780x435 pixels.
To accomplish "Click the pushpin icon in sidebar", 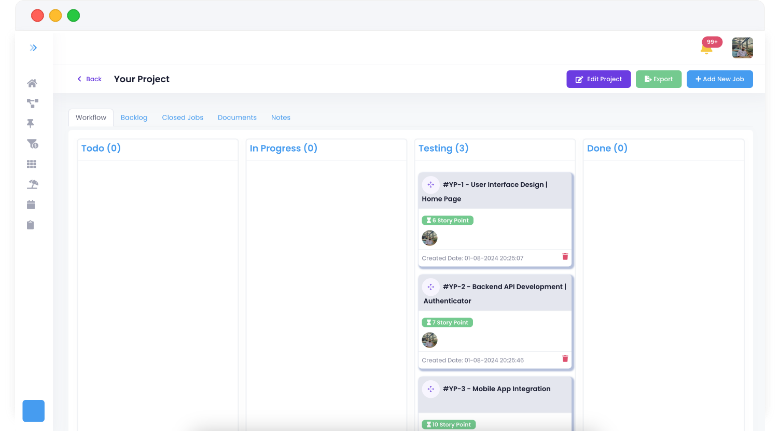I will [x=32, y=123].
